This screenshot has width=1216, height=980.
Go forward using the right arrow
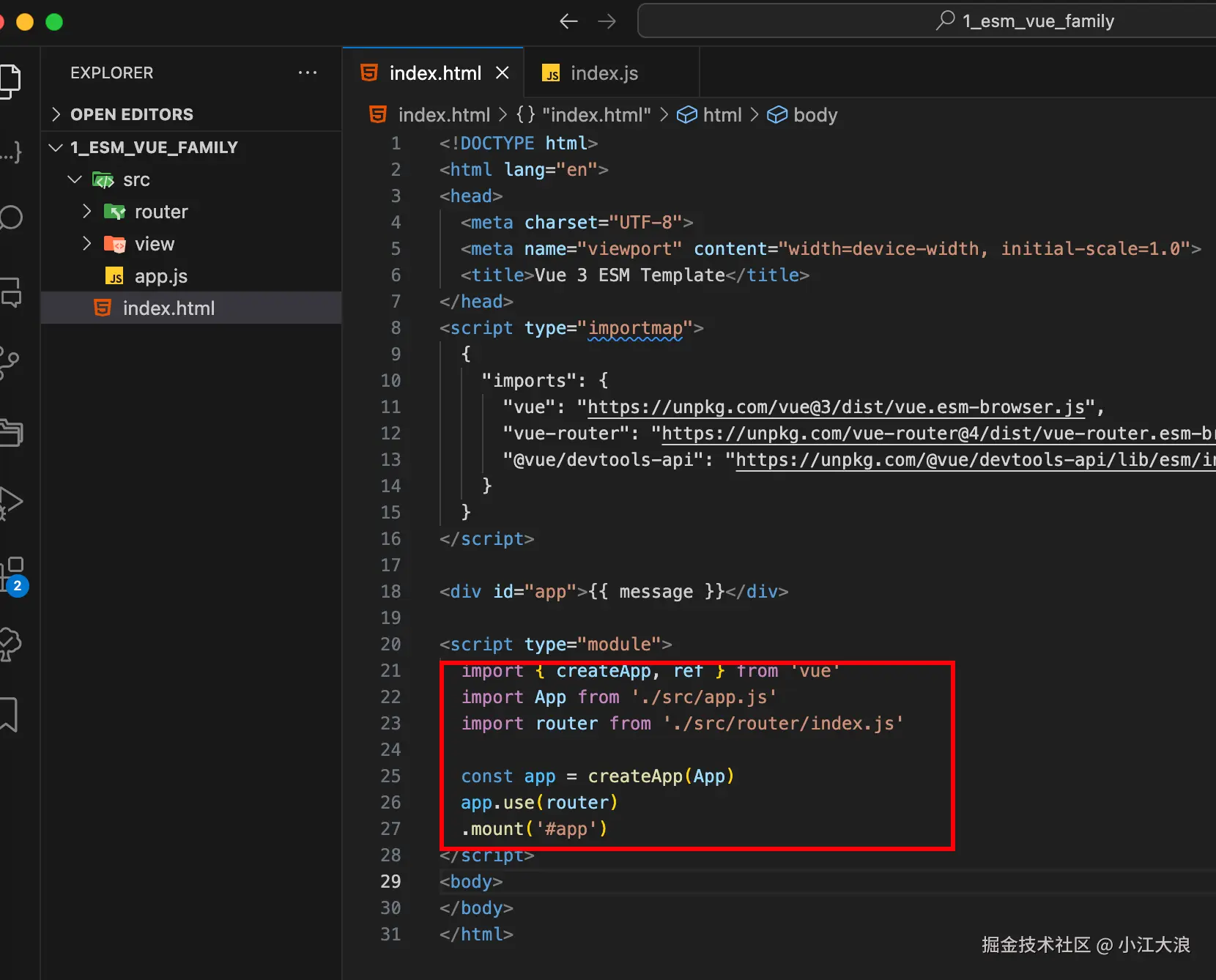(607, 21)
